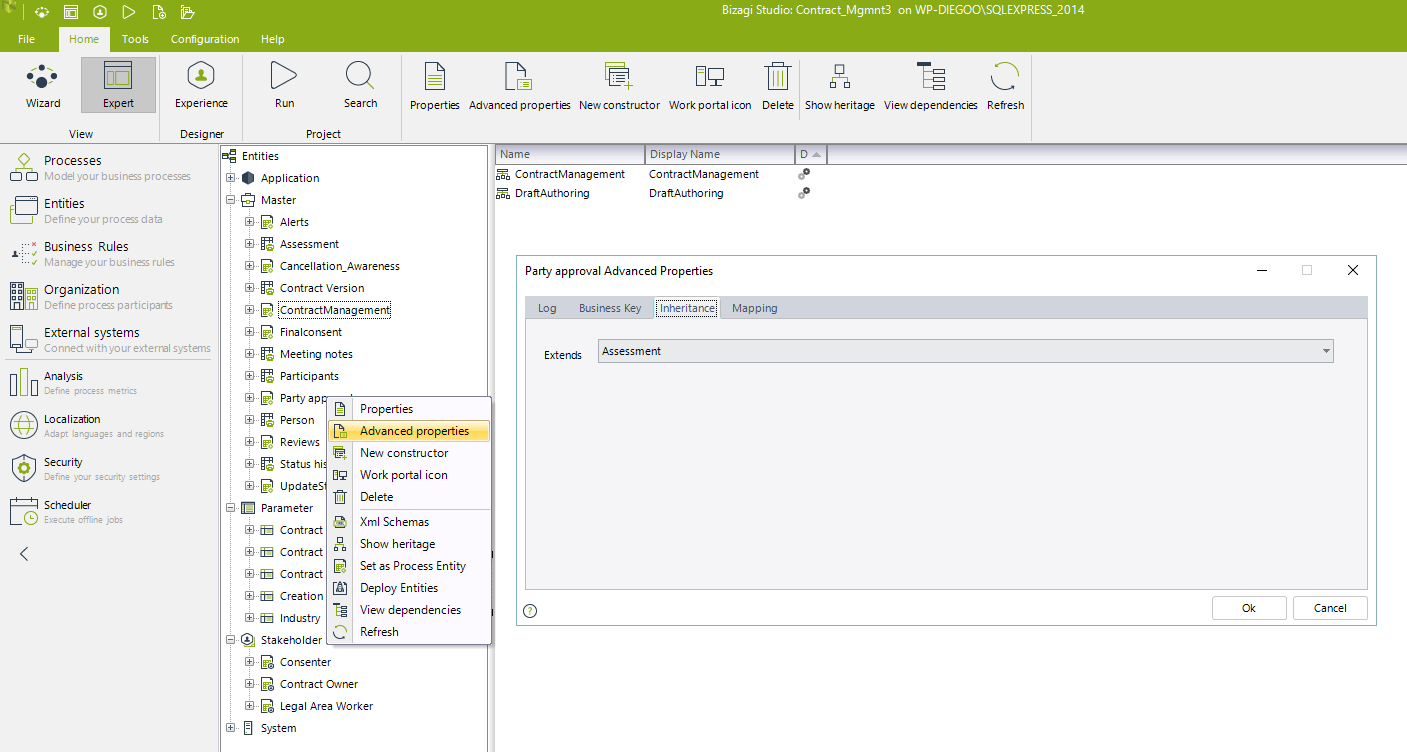Collapse the left sidebar with arrow
The height and width of the screenshot is (752, 1407).
(25, 553)
